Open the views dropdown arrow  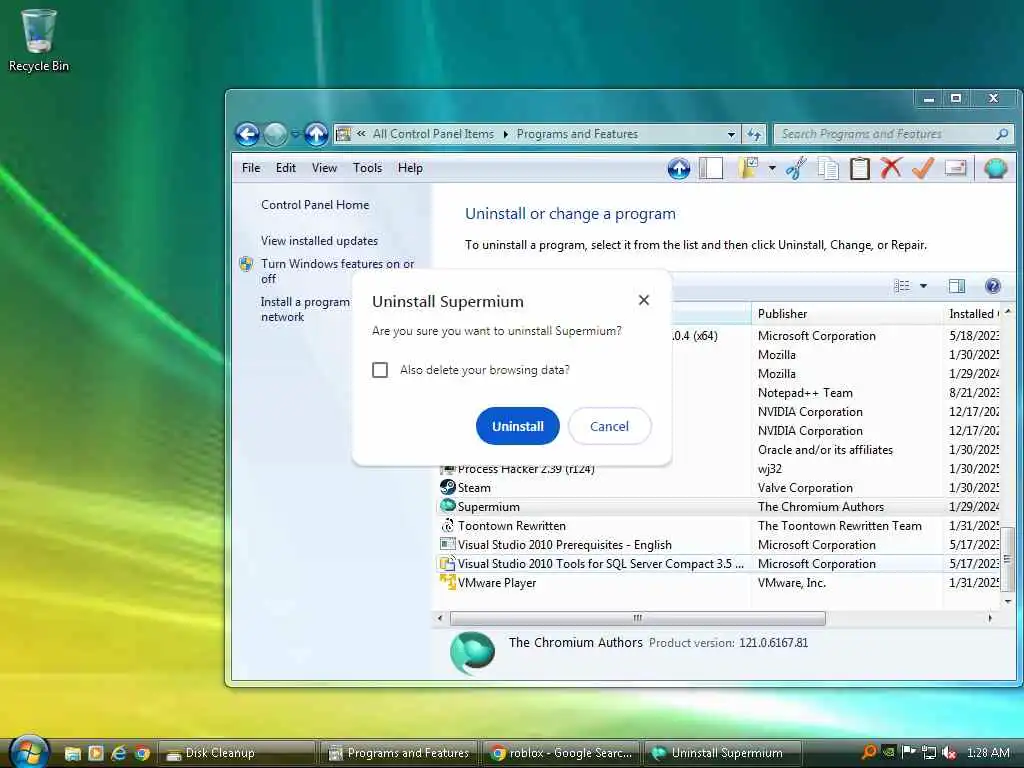click(x=923, y=286)
